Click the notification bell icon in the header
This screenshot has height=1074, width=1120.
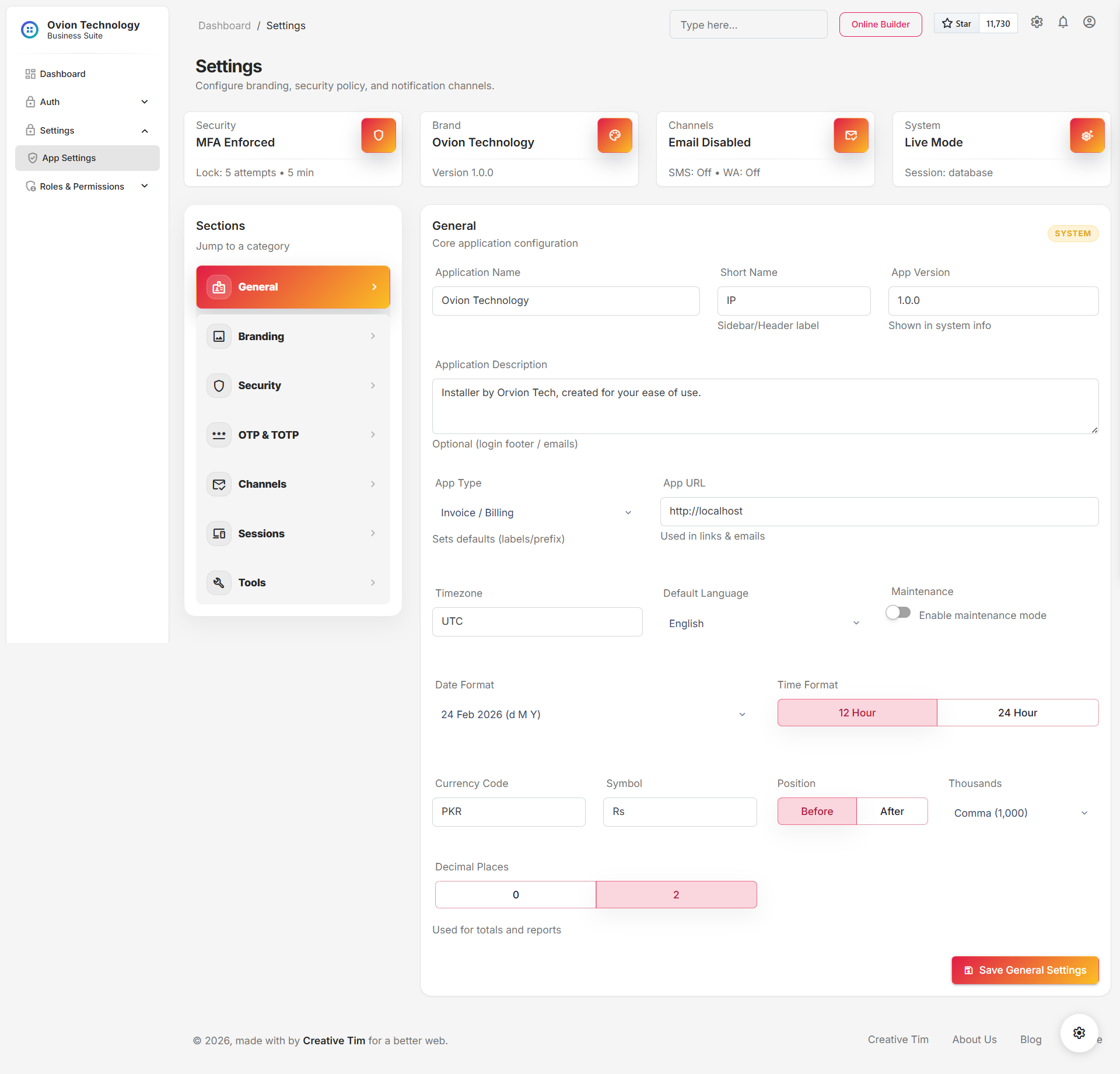point(1063,22)
